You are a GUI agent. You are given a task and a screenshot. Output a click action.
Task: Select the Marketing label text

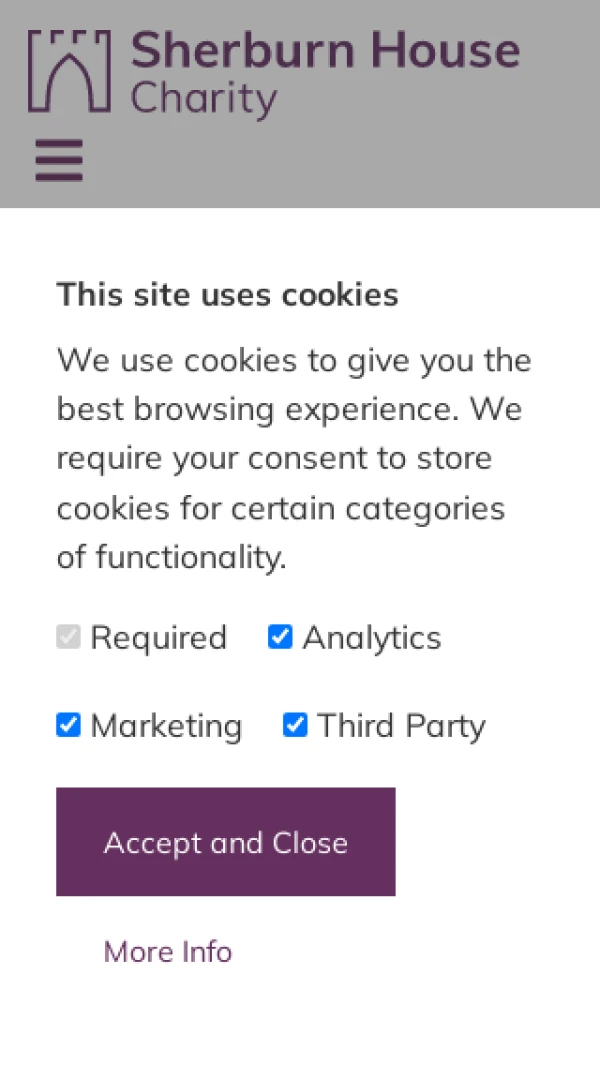click(166, 726)
